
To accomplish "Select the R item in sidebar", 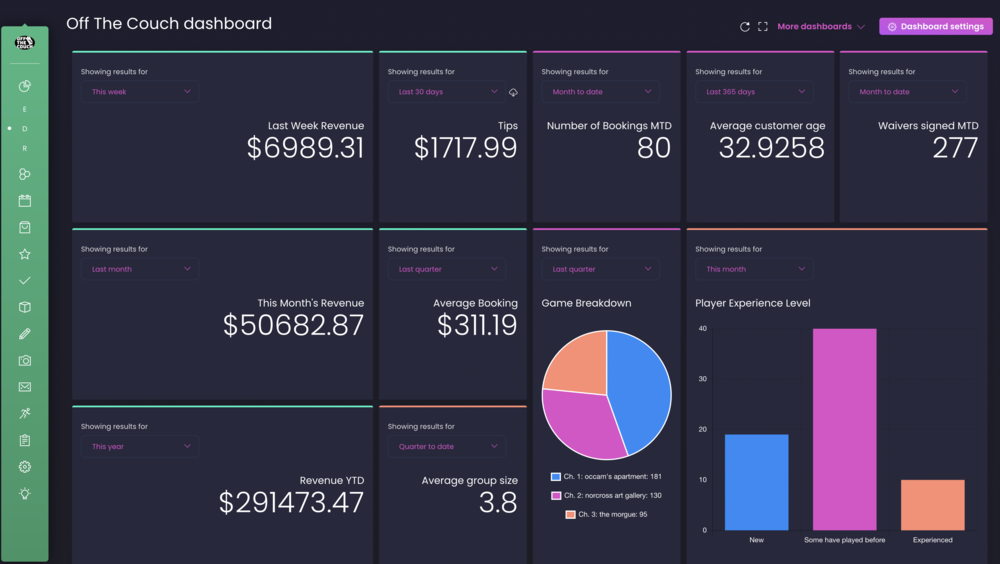I will (25, 149).
